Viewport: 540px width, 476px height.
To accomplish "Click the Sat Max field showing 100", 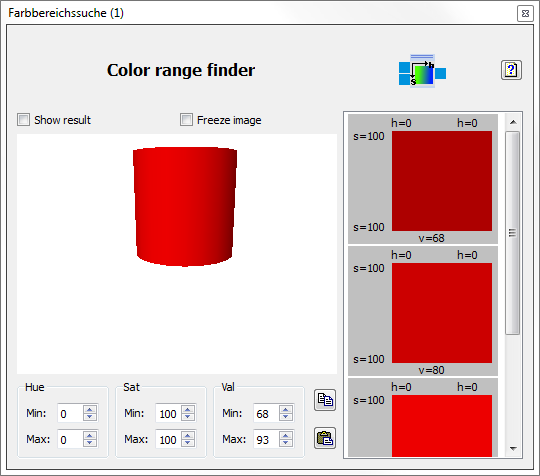I will (x=168, y=439).
